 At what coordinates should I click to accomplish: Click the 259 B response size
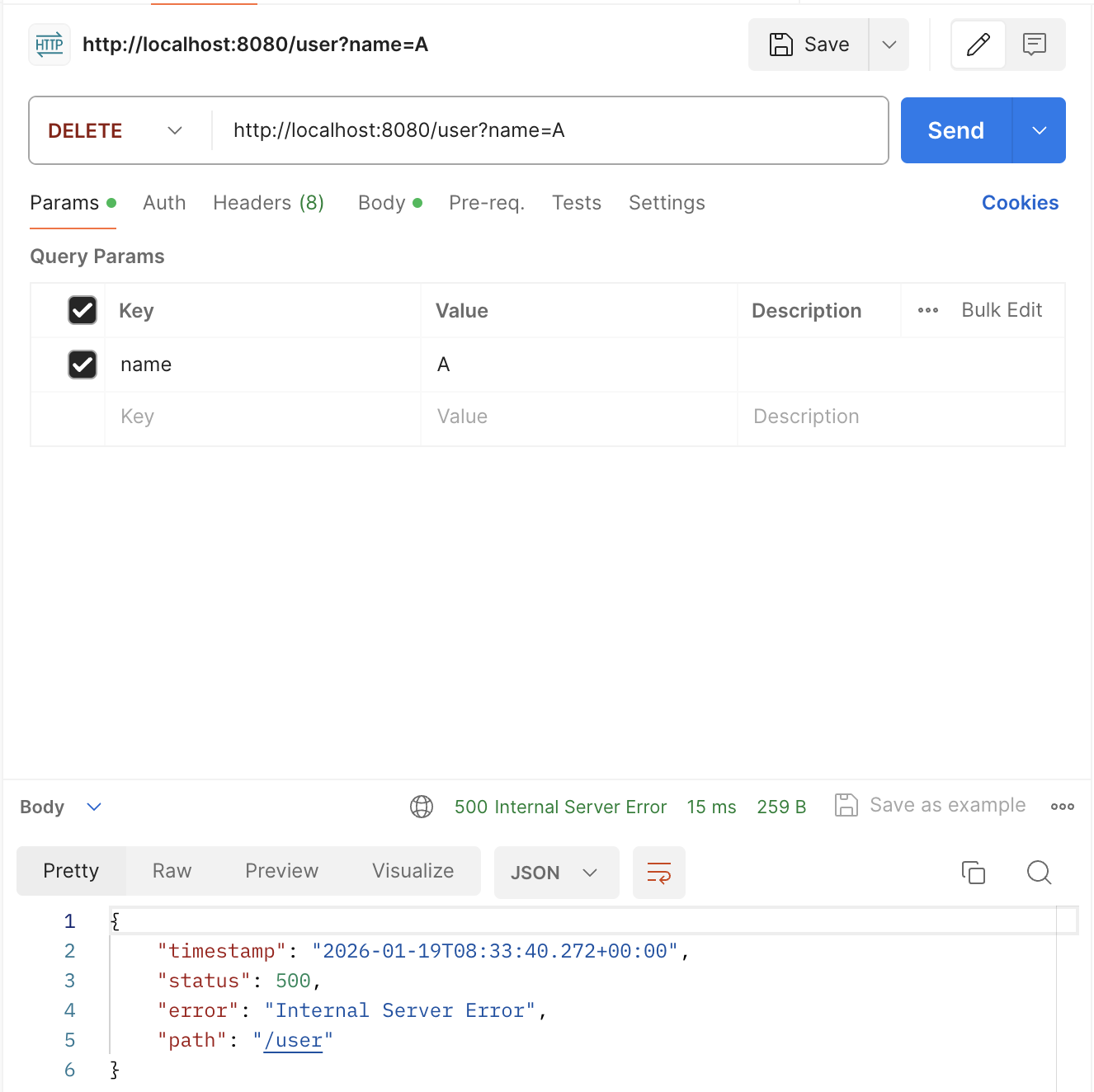pyautogui.click(x=781, y=807)
